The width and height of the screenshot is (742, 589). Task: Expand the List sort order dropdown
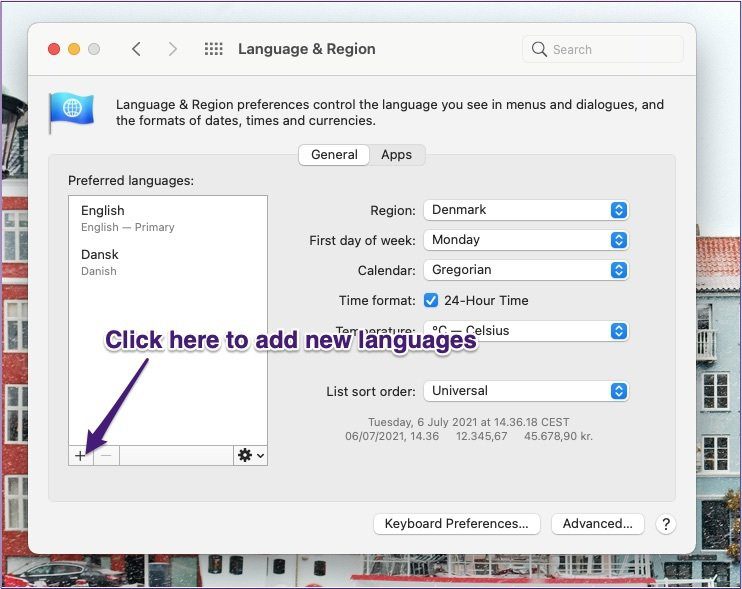(x=526, y=391)
